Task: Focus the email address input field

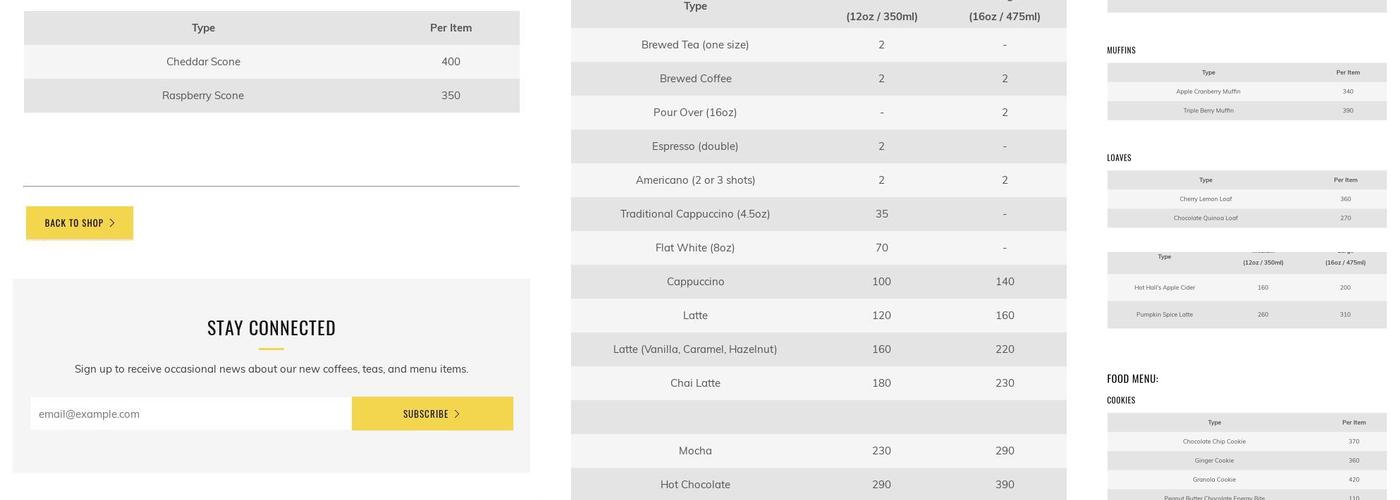Action: coord(191,414)
